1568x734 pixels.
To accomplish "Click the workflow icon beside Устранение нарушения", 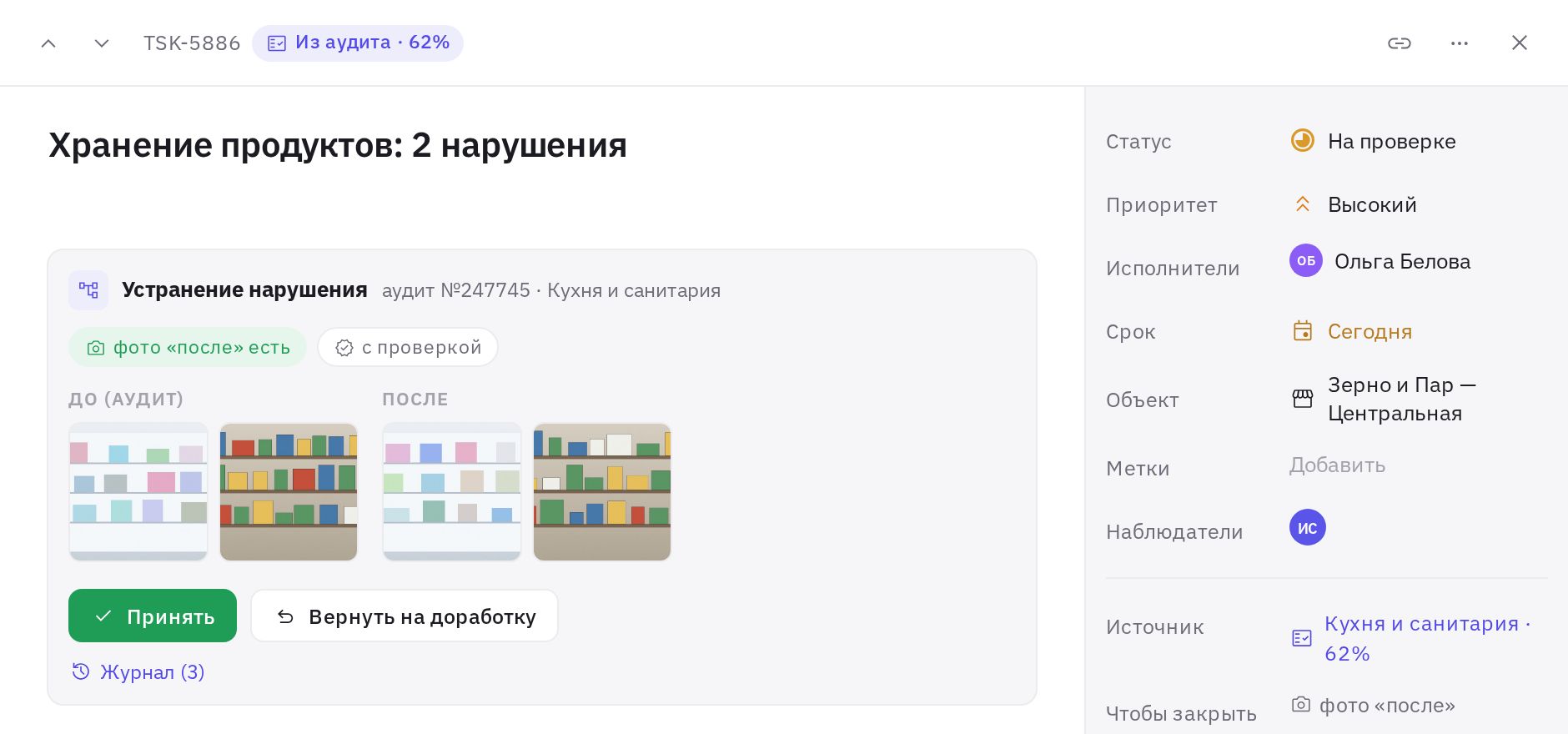I will [x=88, y=290].
